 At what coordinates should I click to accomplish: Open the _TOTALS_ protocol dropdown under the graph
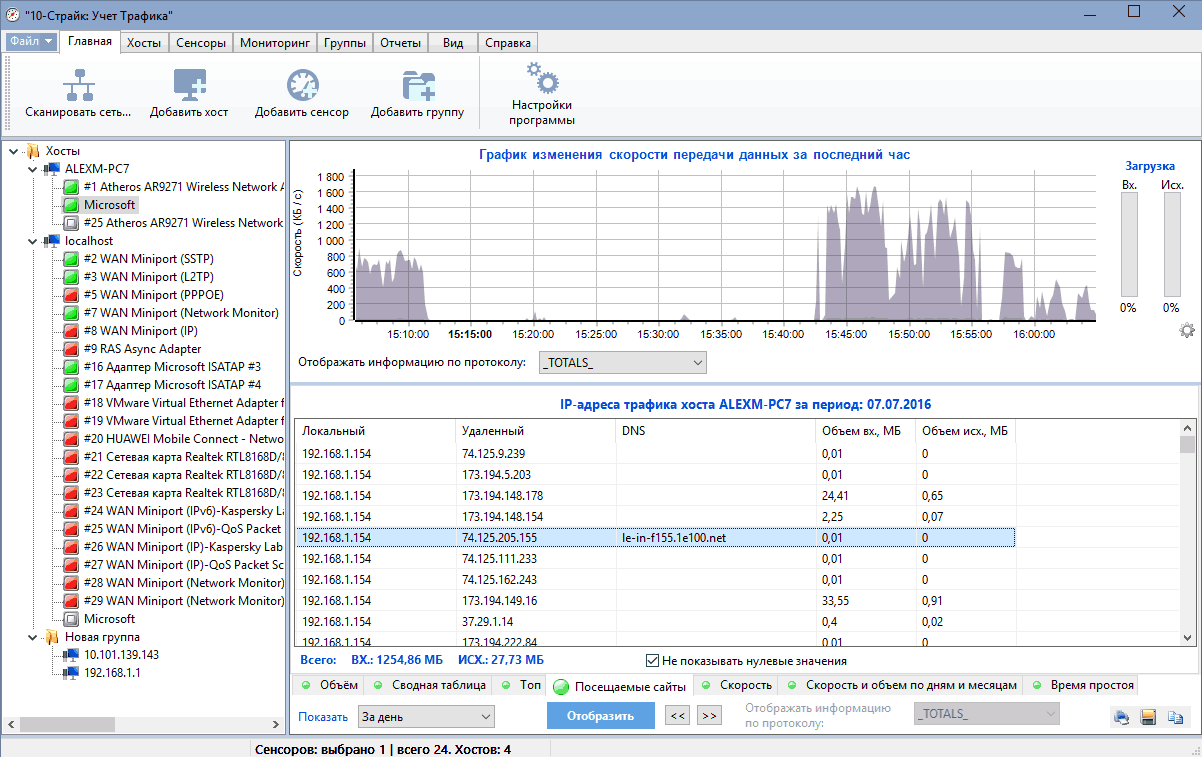coord(622,362)
